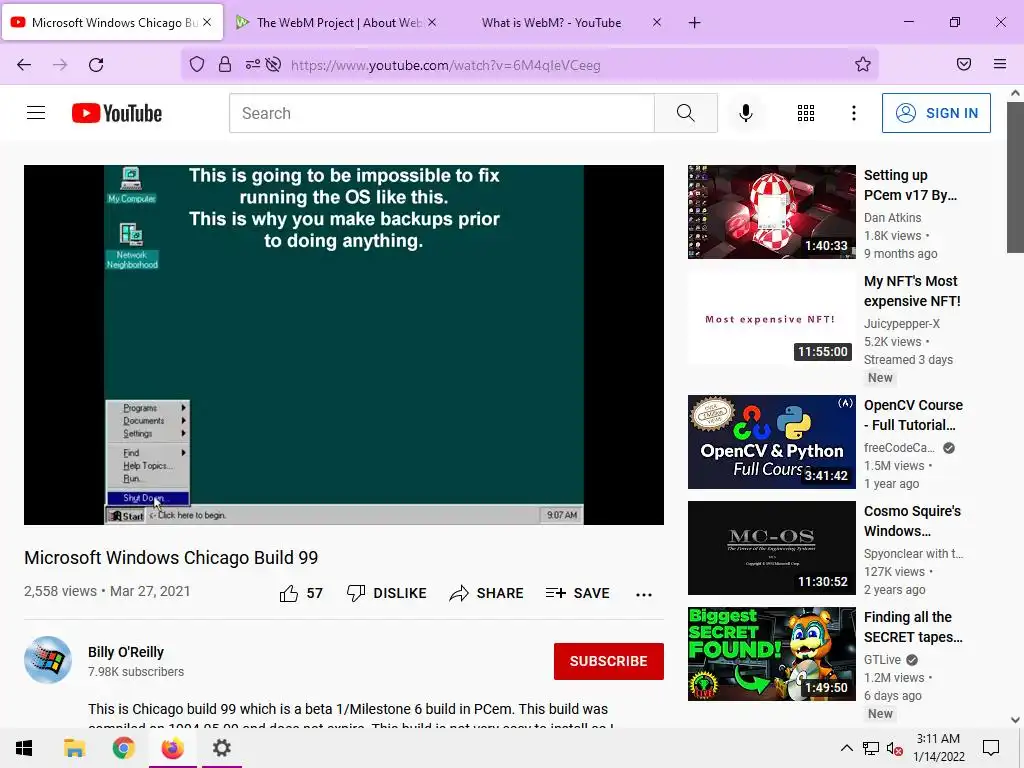The height and width of the screenshot is (768, 1024).
Task: Sign in to YouTube
Action: tap(936, 113)
